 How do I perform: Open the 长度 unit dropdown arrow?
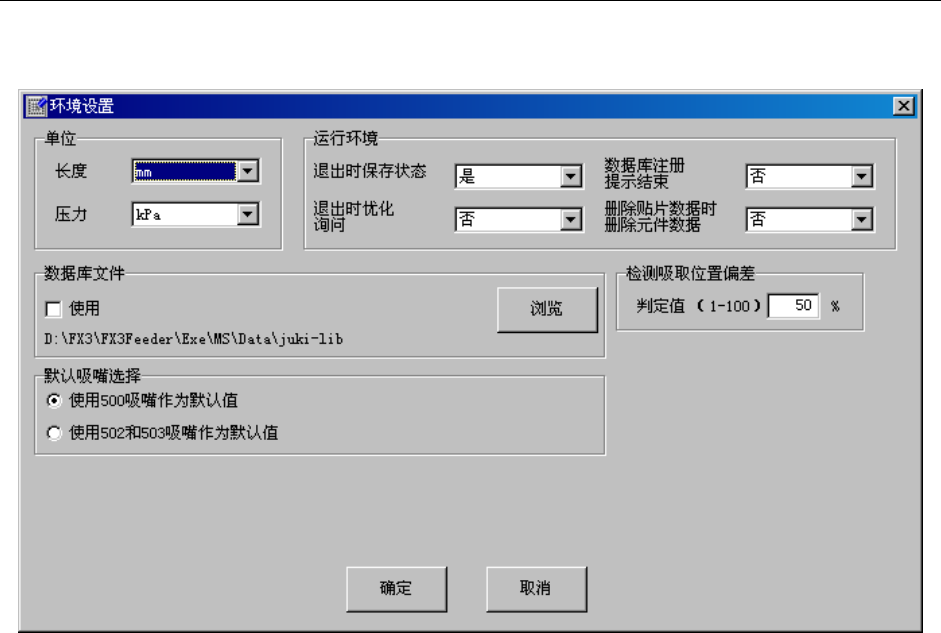[248, 172]
